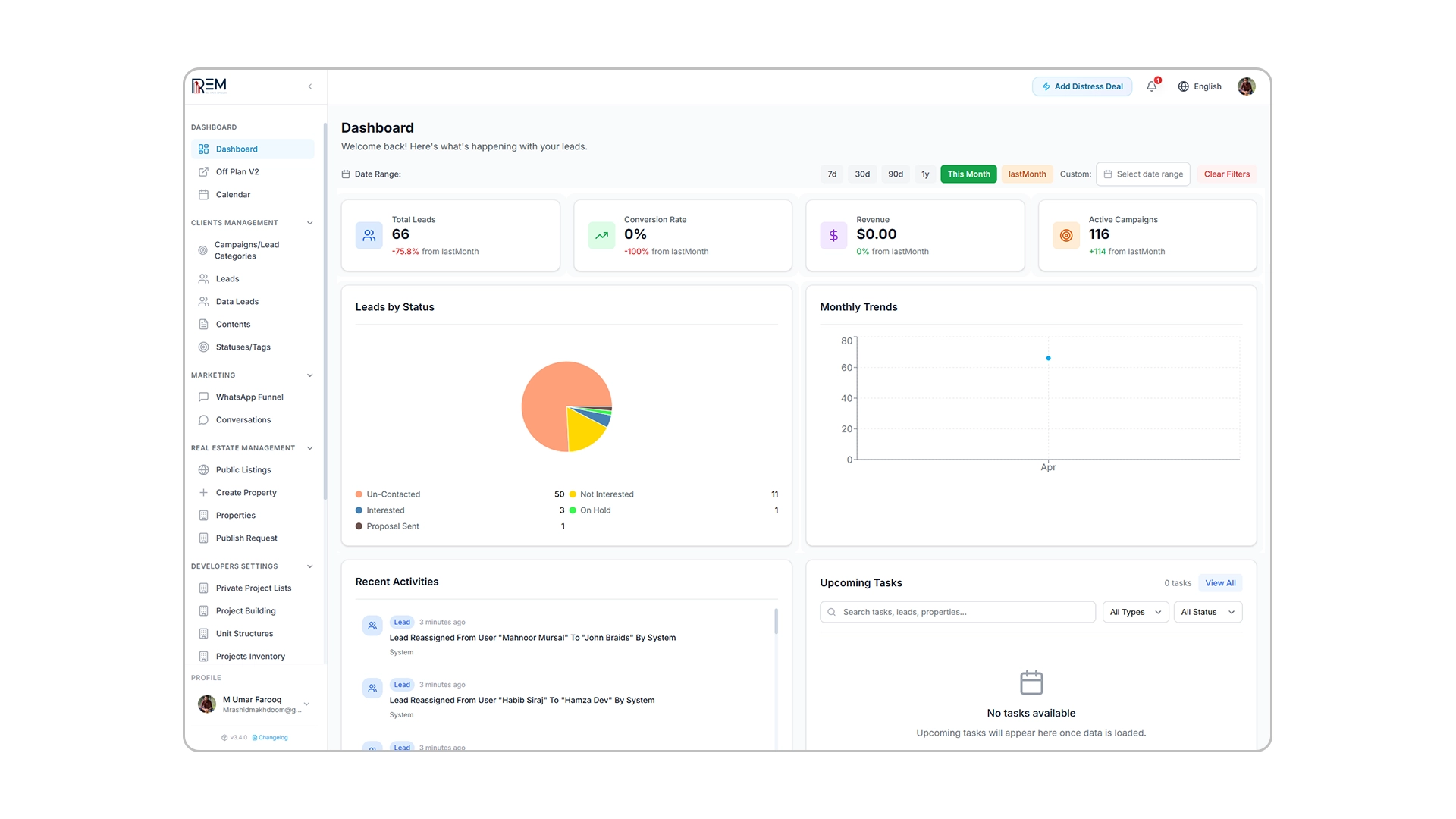Screen dimensions: 1456x819
Task: Collapse the Marketing section
Action: pos(309,375)
